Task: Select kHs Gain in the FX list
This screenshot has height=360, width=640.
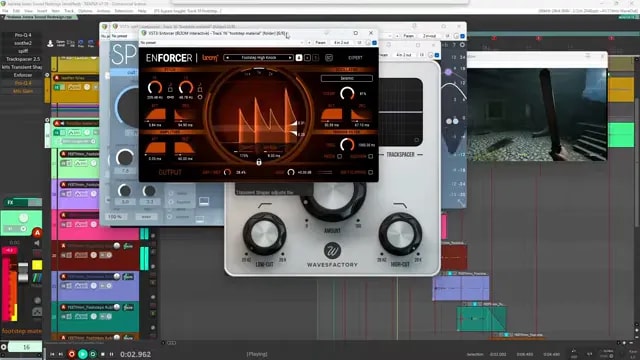Action: coord(23,91)
